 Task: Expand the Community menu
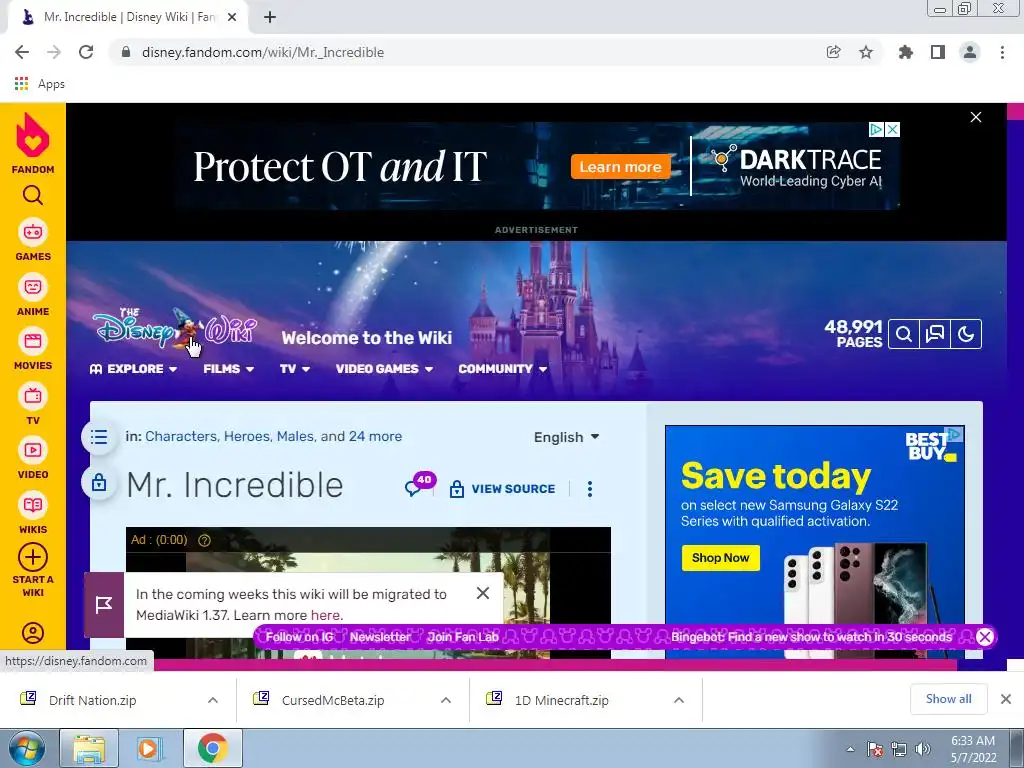[x=503, y=369]
